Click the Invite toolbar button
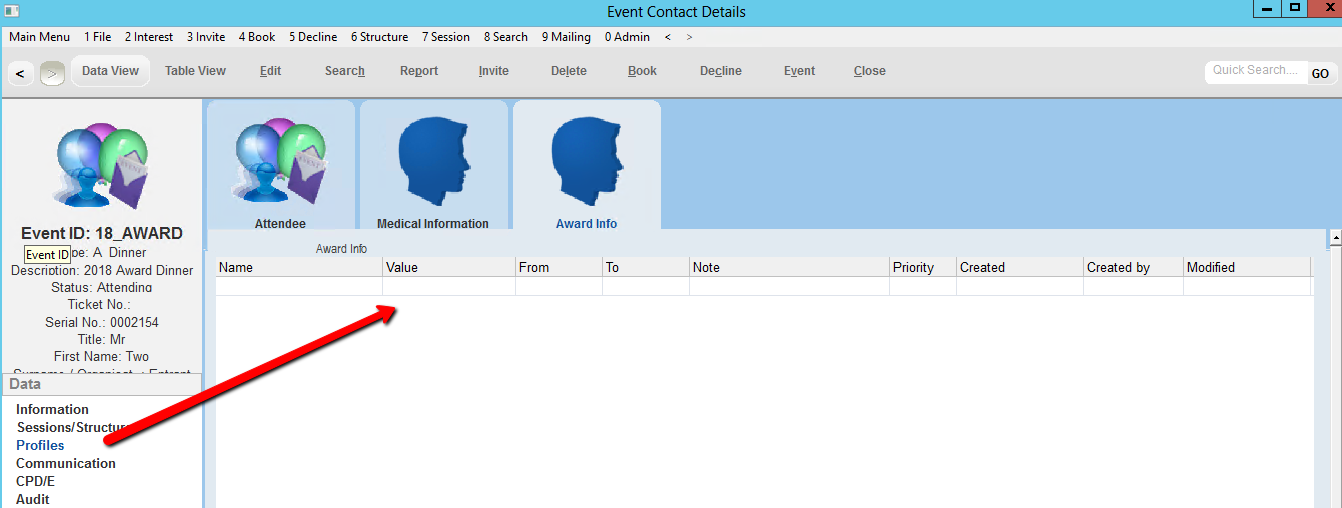The image size is (1342, 508). pos(493,71)
